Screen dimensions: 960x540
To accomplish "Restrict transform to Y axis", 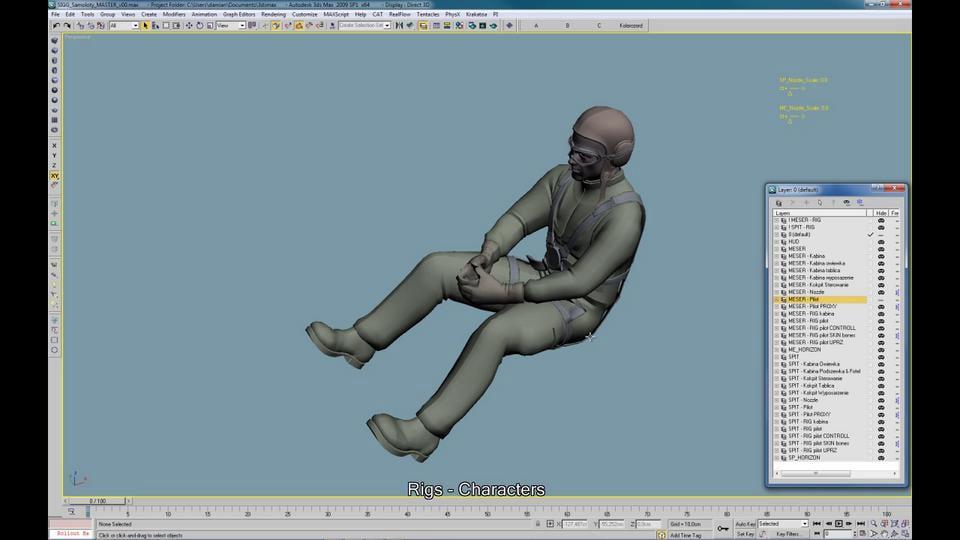I will point(54,156).
